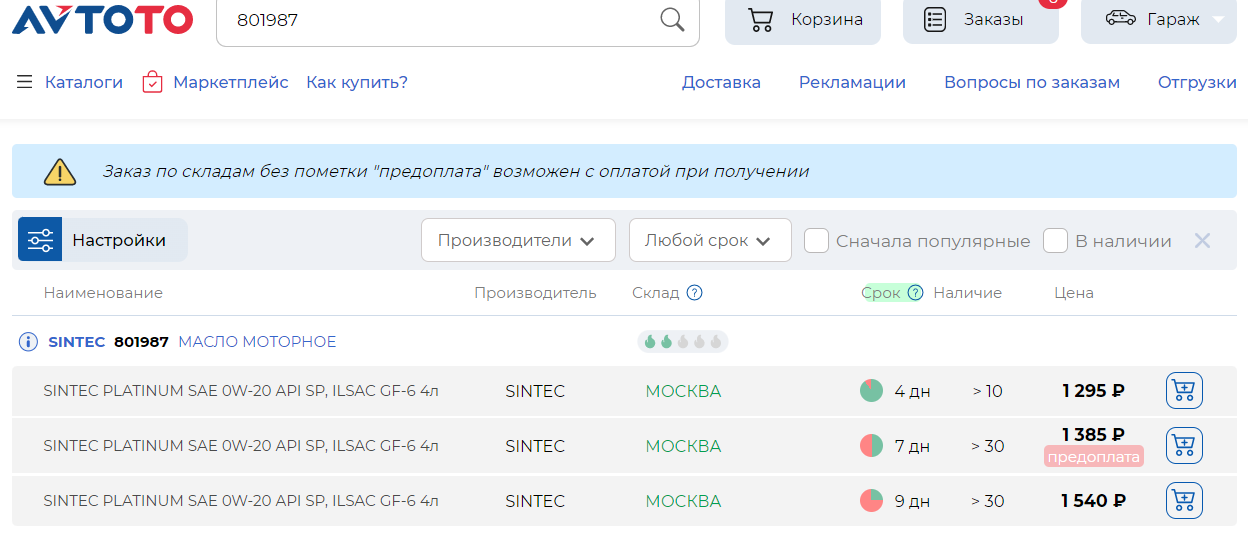Expand the Любой срок dropdown
1248x542 pixels.
click(x=710, y=240)
